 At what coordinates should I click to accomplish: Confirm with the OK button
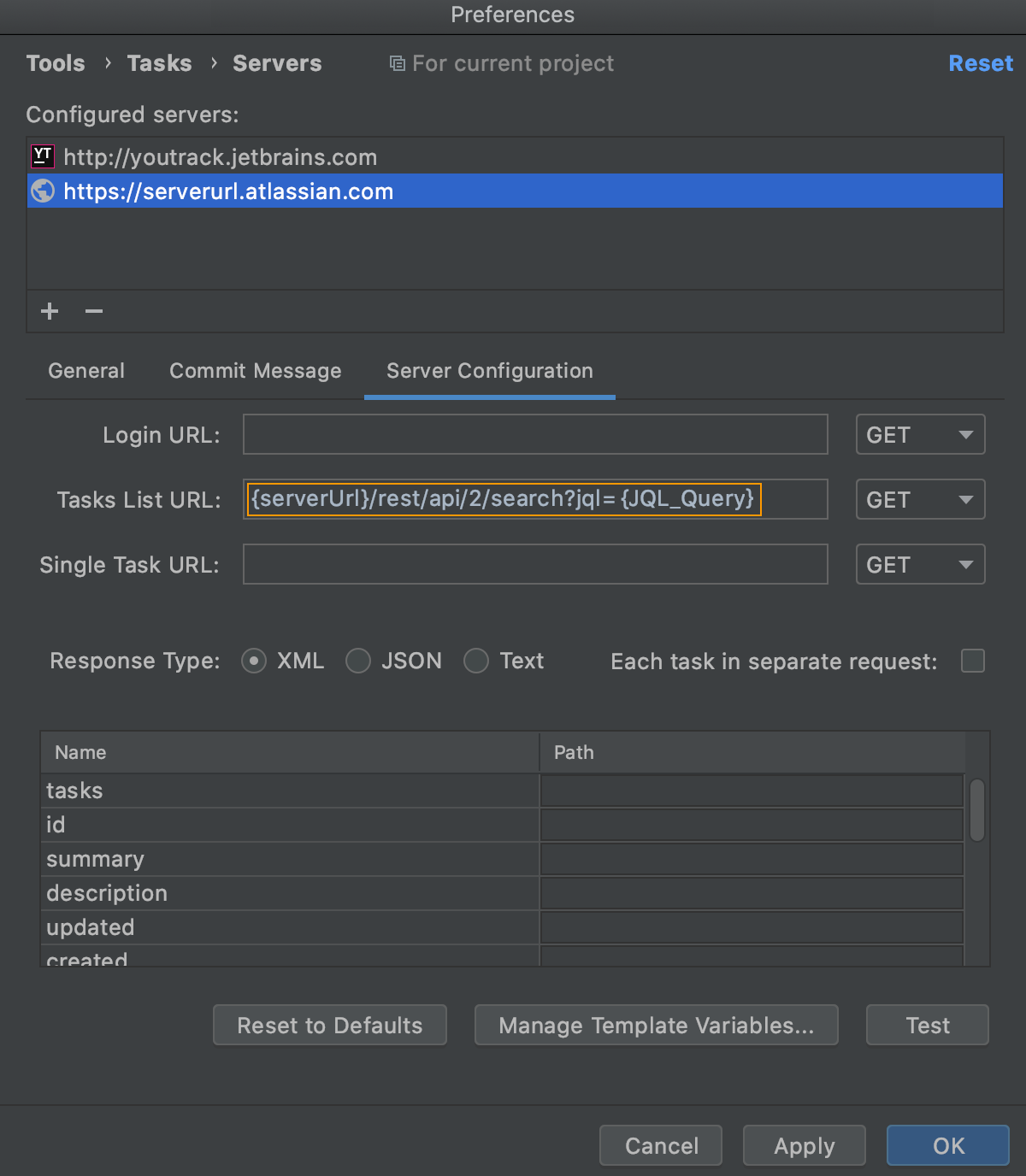[x=948, y=1145]
